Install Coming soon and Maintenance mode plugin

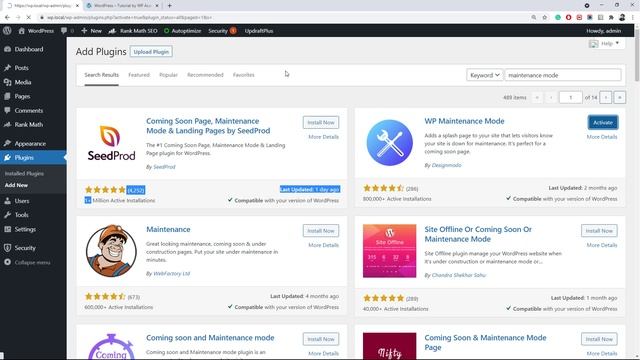coord(321,339)
